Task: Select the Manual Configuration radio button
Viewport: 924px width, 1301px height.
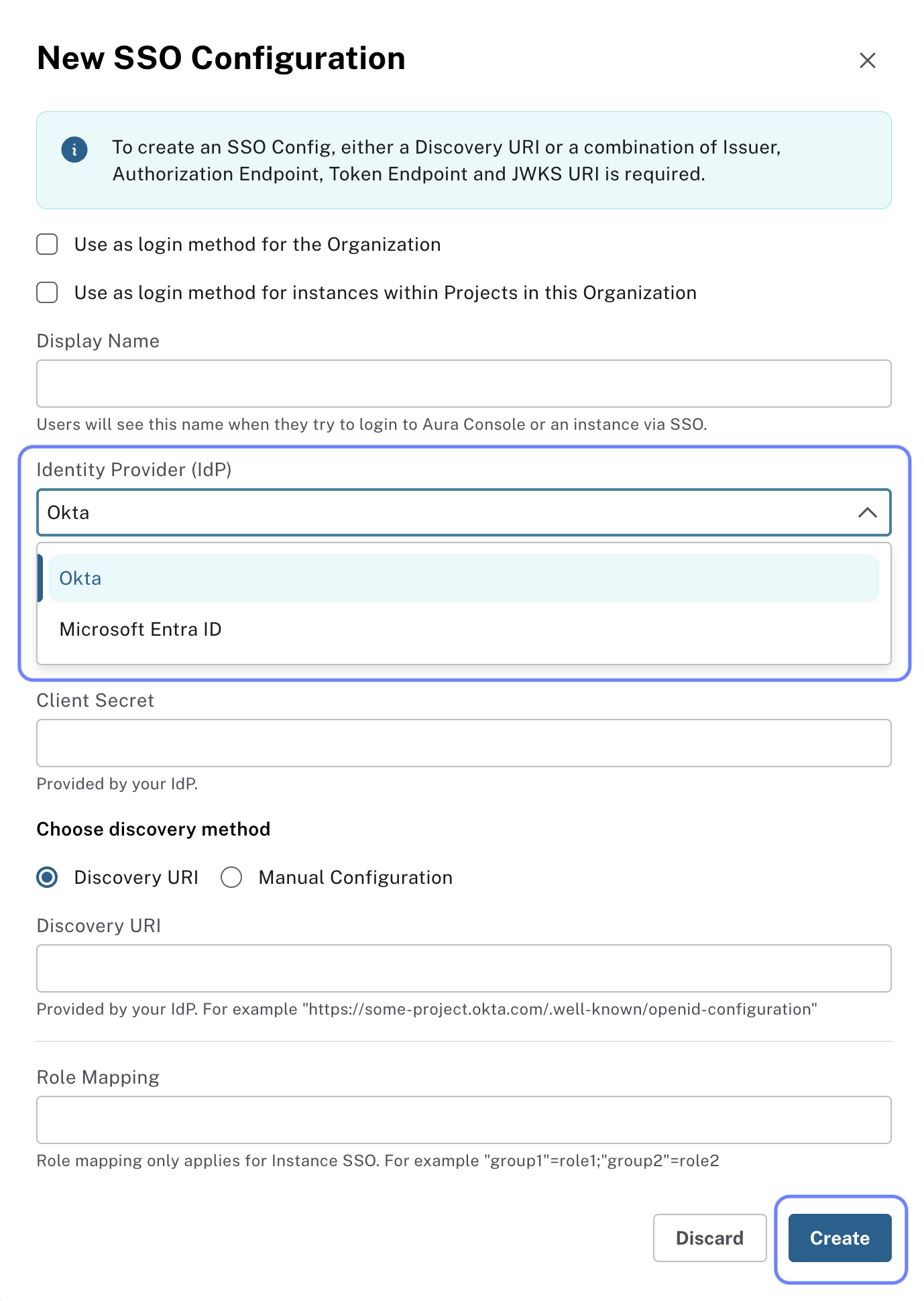Action: [231, 876]
